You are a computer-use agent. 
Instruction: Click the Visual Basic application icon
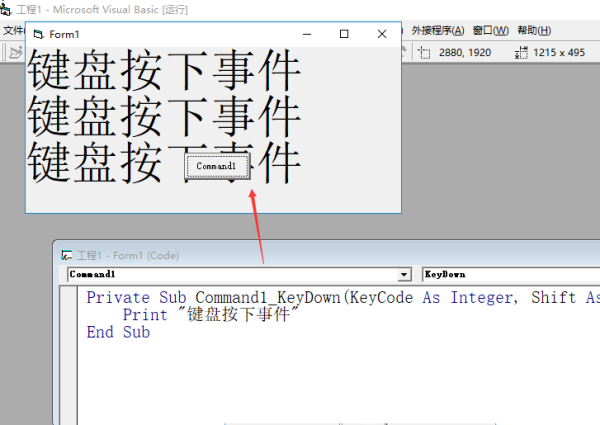(5, 9)
